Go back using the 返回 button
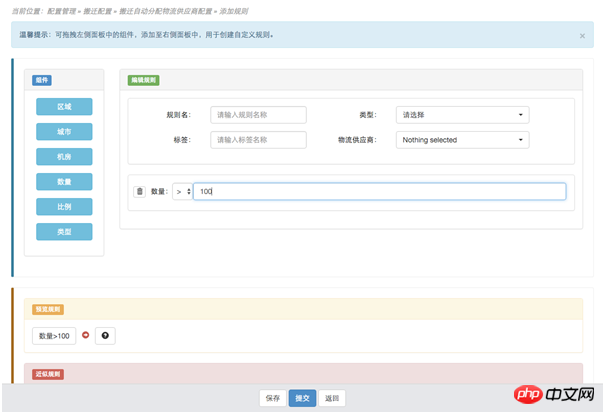This screenshot has height=414, width=605. point(333,398)
